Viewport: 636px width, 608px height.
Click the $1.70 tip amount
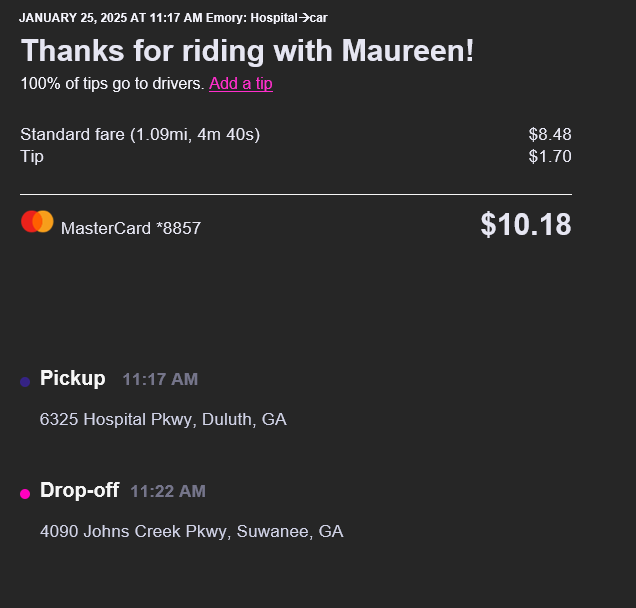(x=549, y=156)
